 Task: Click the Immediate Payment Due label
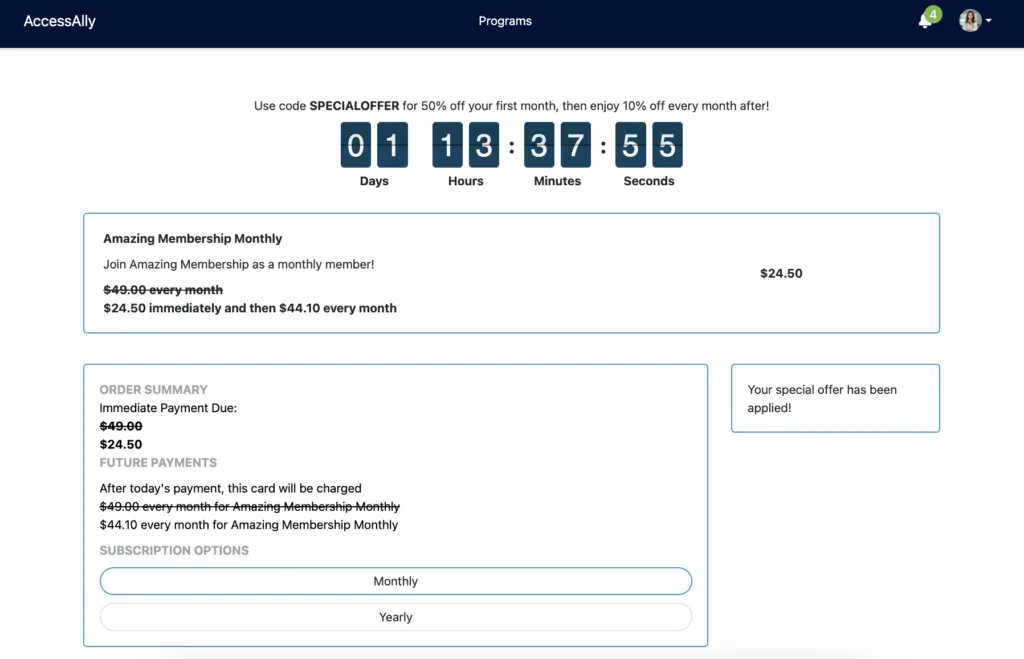(168, 408)
